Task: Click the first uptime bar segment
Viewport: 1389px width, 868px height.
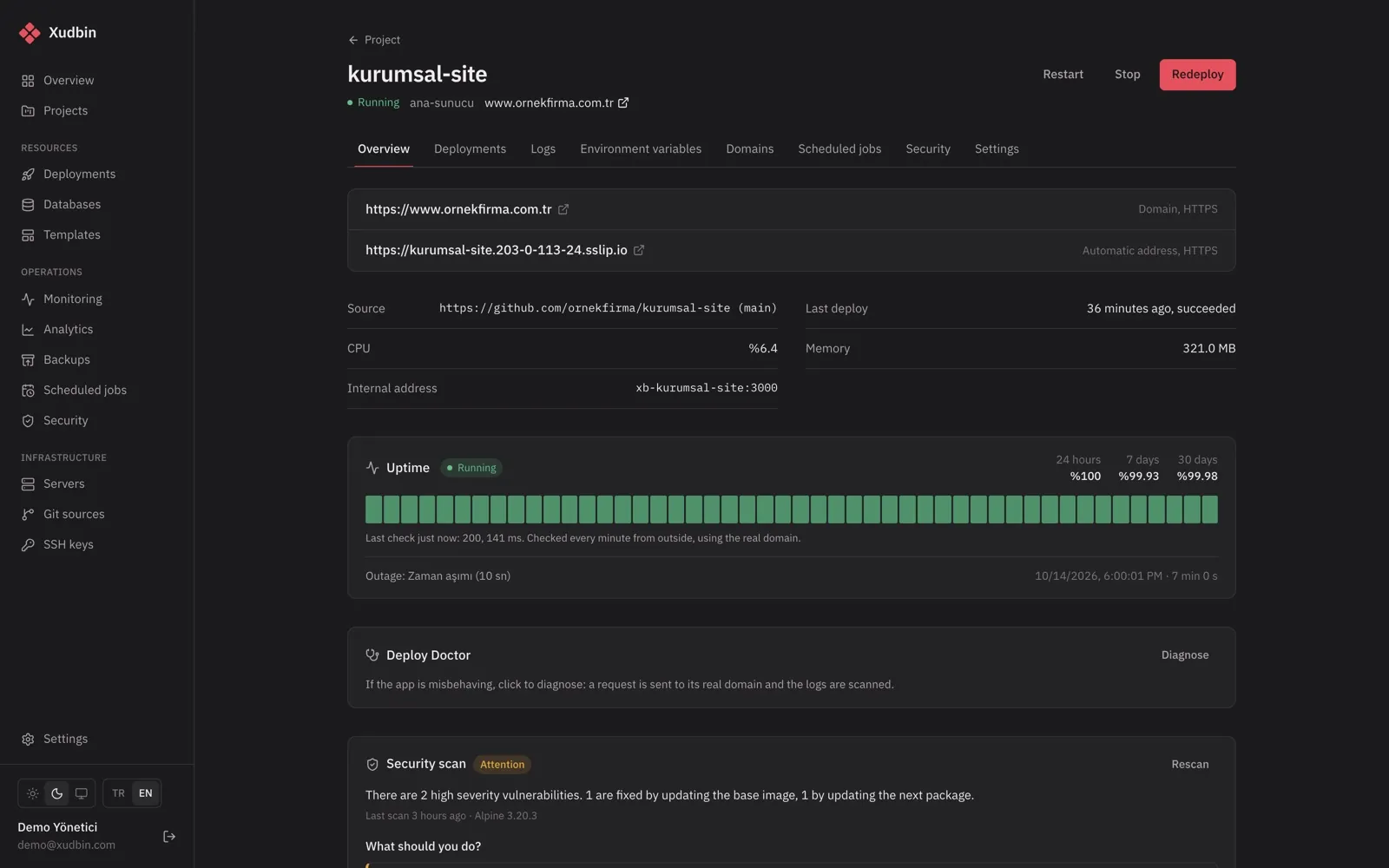Action: (373, 510)
